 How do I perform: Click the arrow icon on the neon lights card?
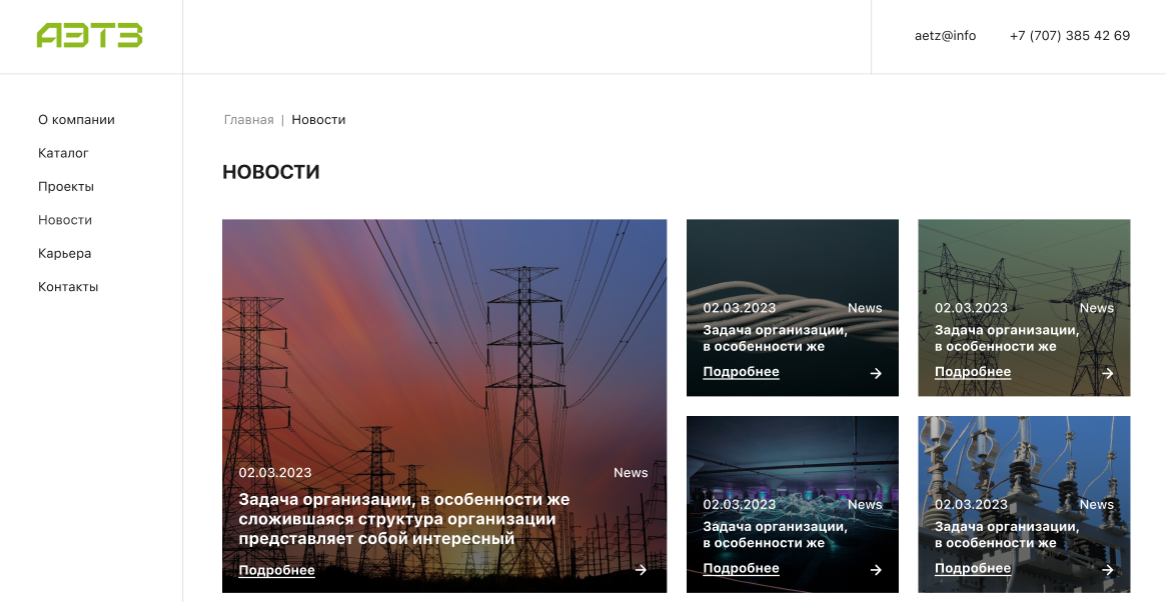(x=876, y=569)
